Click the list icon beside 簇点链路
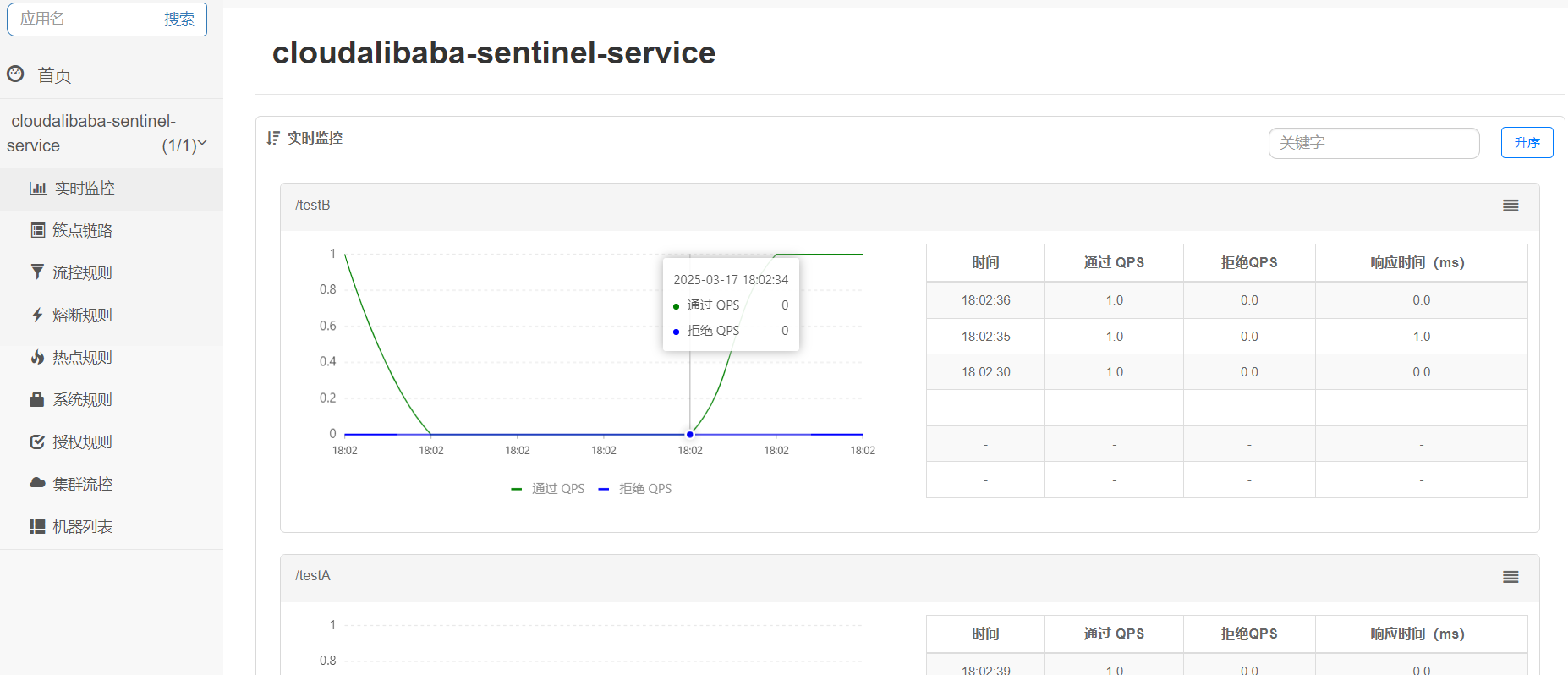This screenshot has width=1568, height=675. 37,230
